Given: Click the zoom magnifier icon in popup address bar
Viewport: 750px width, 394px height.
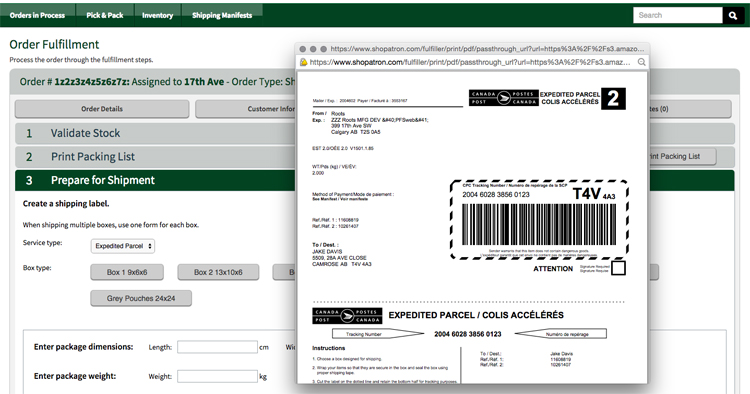Looking at the screenshot, I should coord(641,62).
